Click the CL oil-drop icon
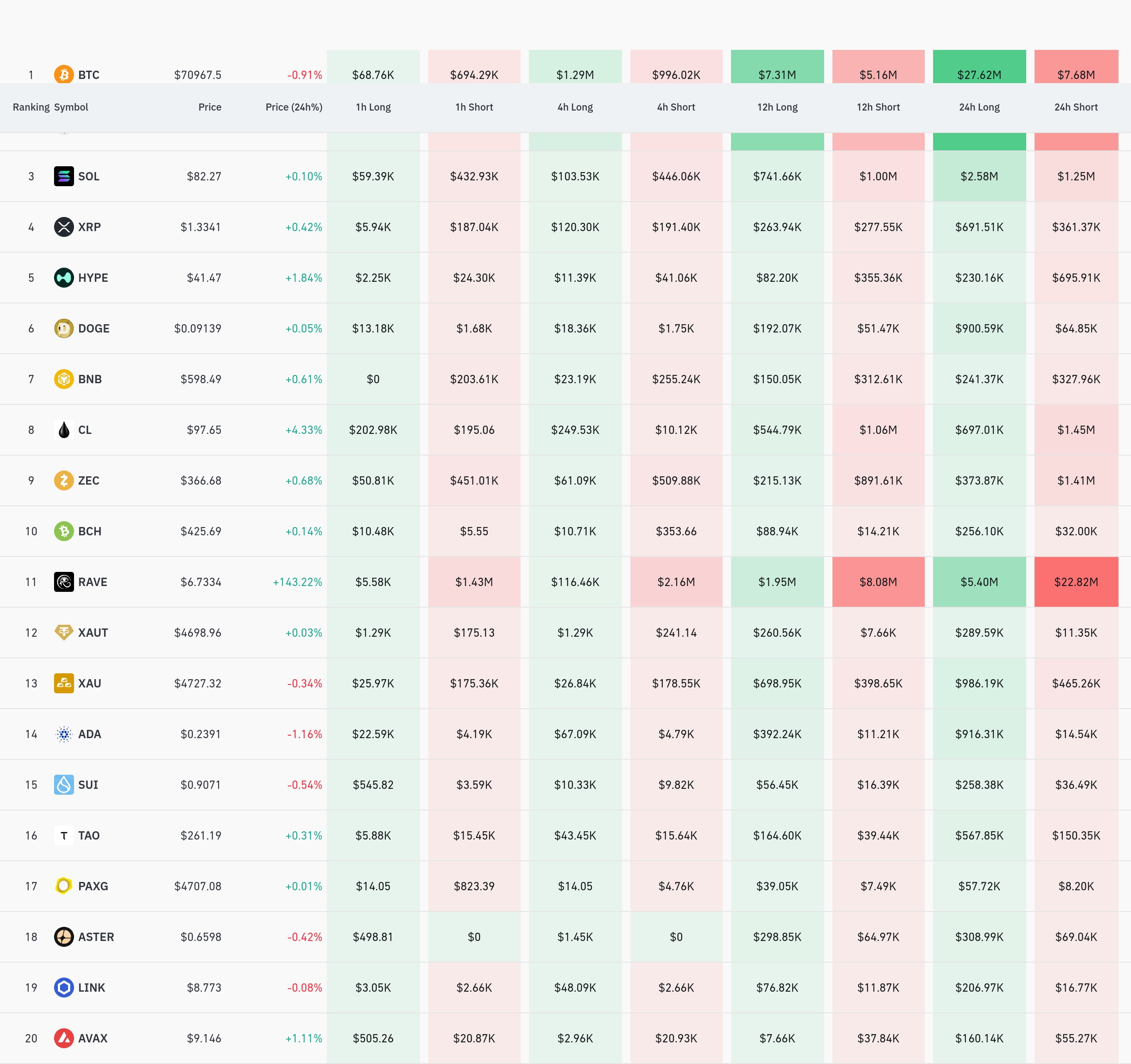1131x1064 pixels. pos(64,430)
